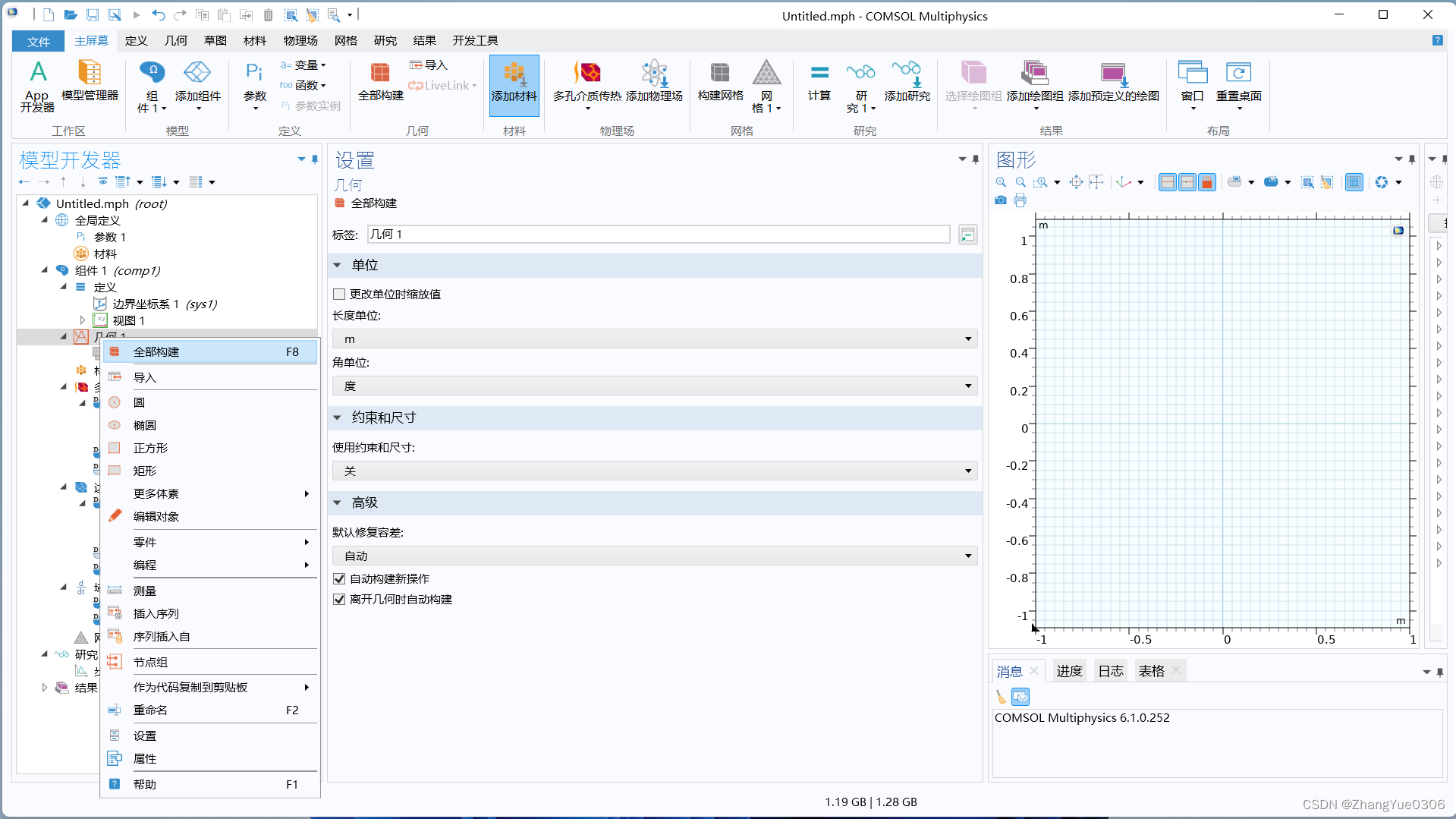Switch to the 物理场 ribbon tab
Viewport: 1456px width, 819px height.
coord(300,41)
